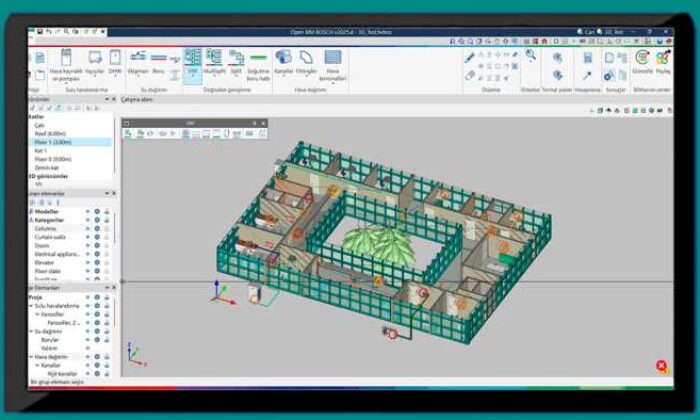Close the Görünümler side panel

(x=114, y=99)
